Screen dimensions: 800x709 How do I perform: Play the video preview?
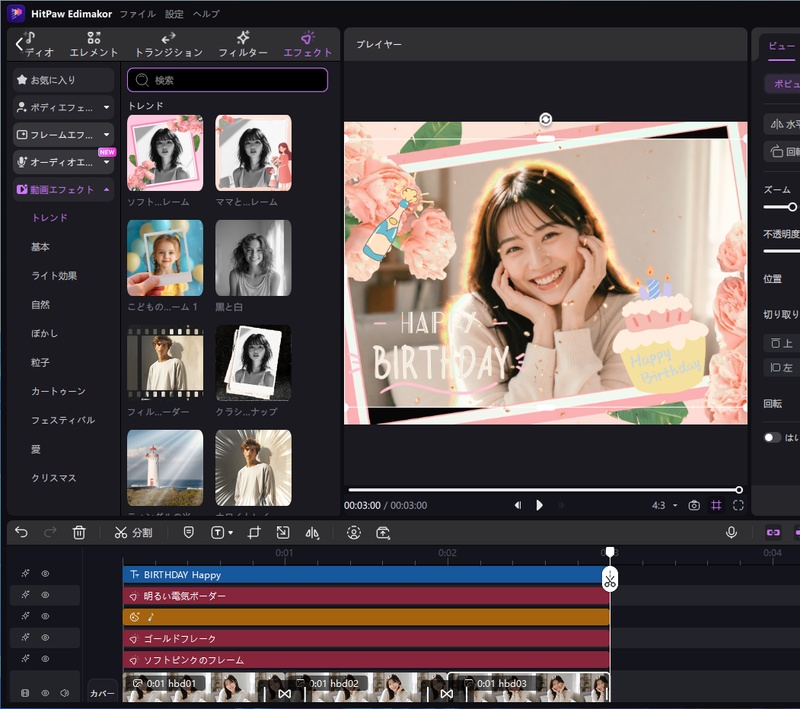tap(539, 505)
